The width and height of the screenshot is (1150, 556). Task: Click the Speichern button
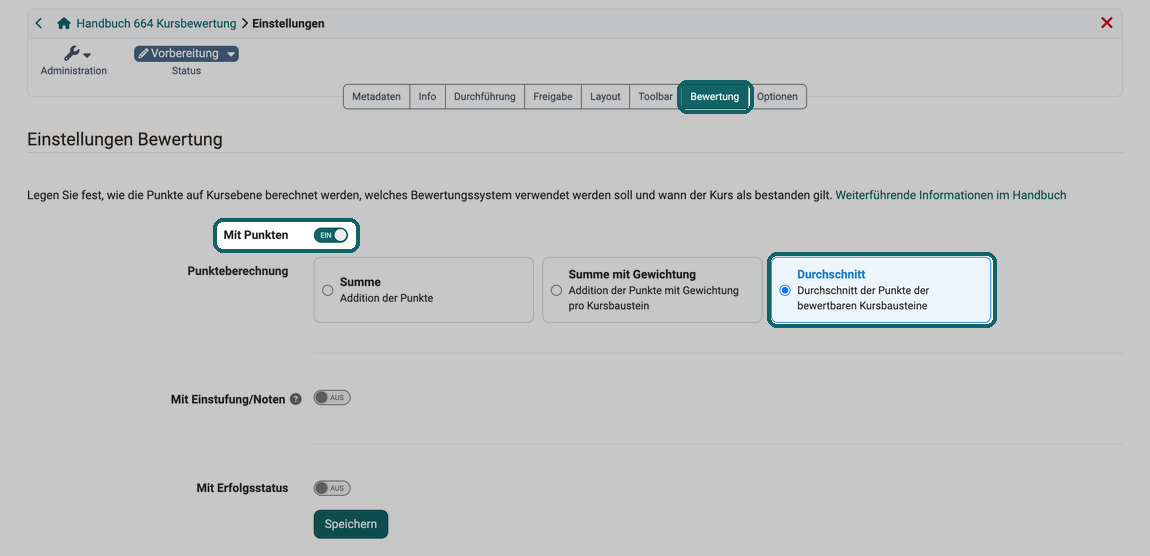coord(351,524)
